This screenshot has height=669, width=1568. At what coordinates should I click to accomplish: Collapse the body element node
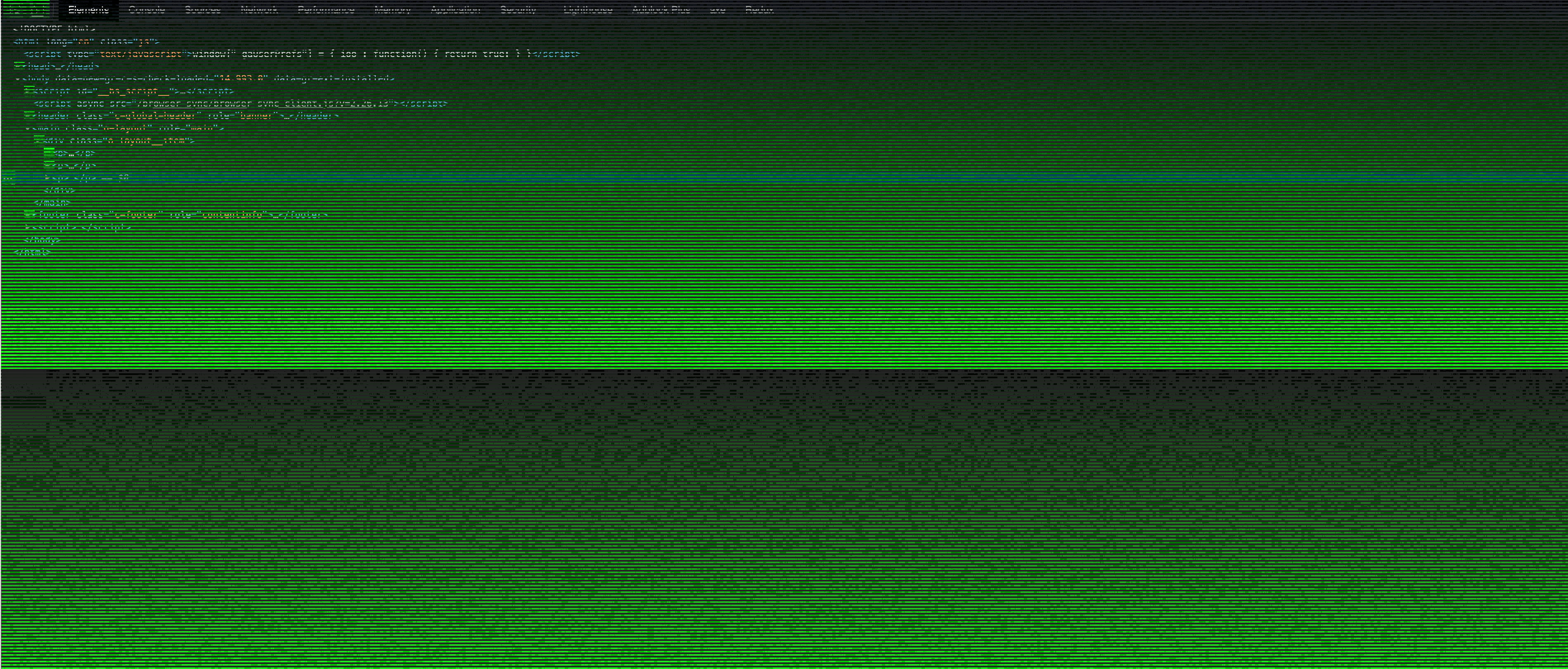pos(17,78)
